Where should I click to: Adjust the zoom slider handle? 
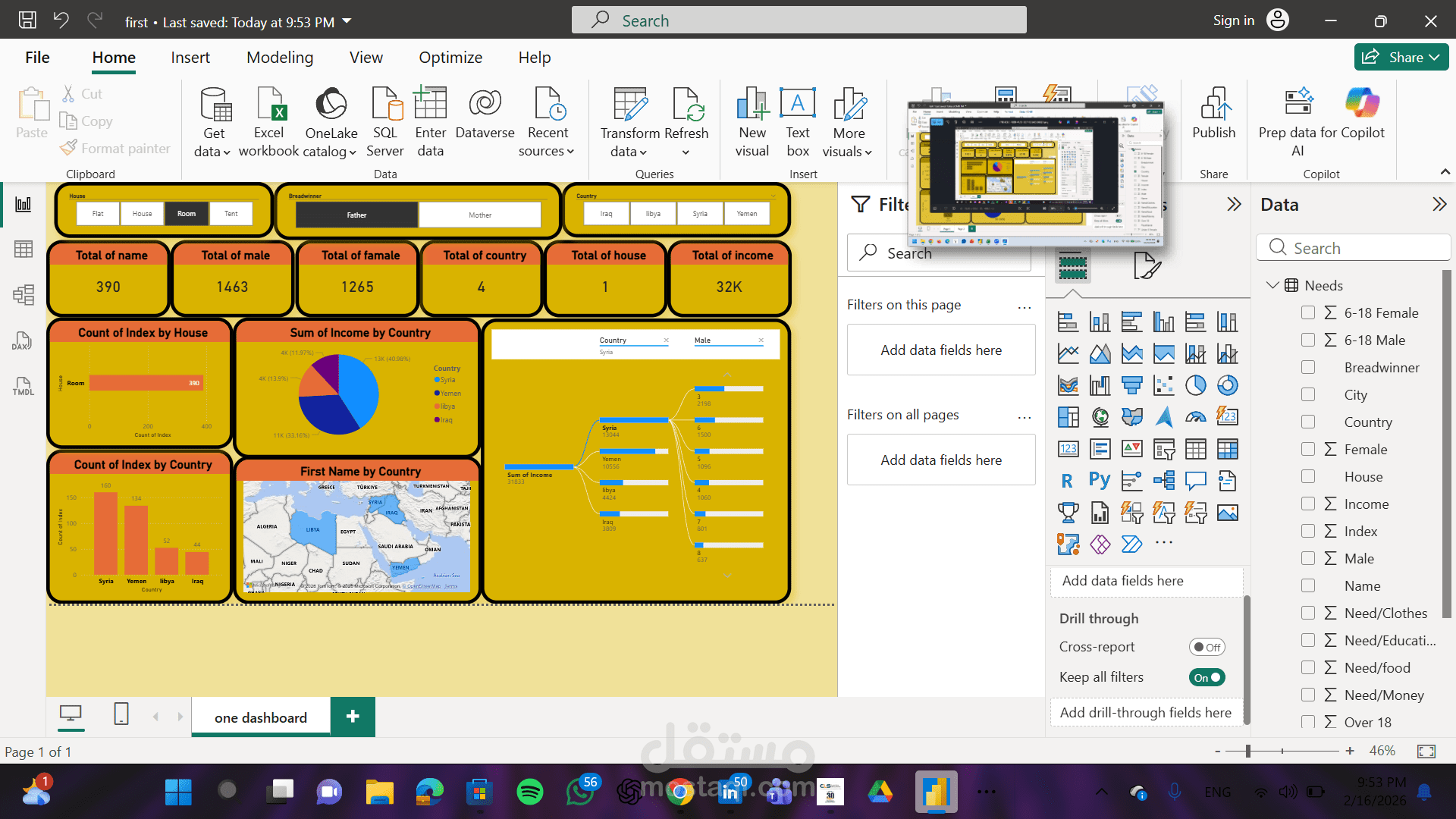1248,751
